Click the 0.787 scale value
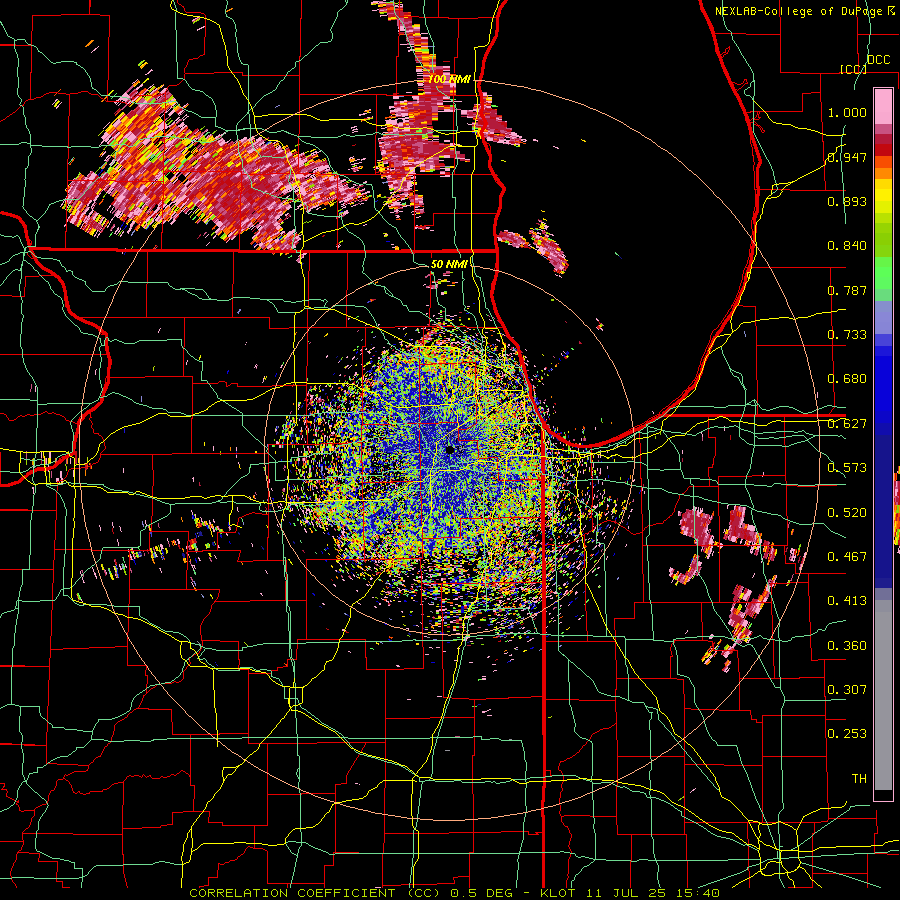This screenshot has width=900, height=900. click(847, 290)
